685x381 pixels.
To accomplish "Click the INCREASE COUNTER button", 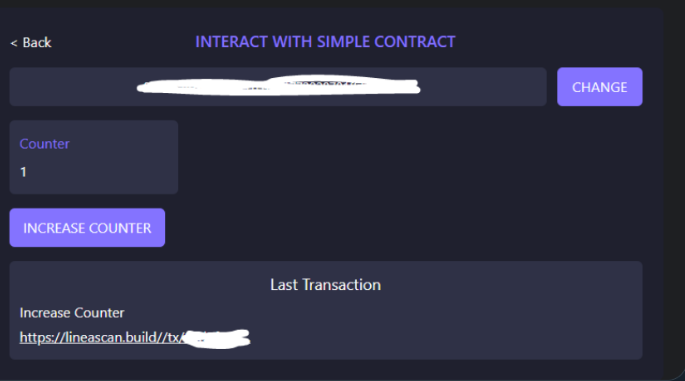I will 87,228.
